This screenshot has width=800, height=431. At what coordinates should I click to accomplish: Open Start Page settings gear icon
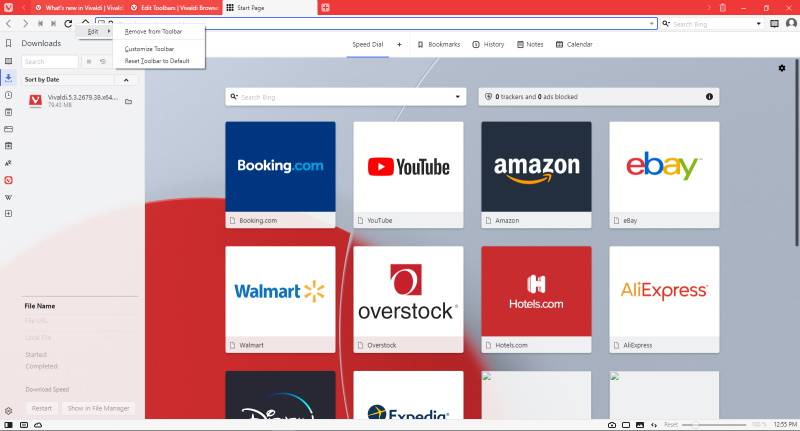(782, 68)
